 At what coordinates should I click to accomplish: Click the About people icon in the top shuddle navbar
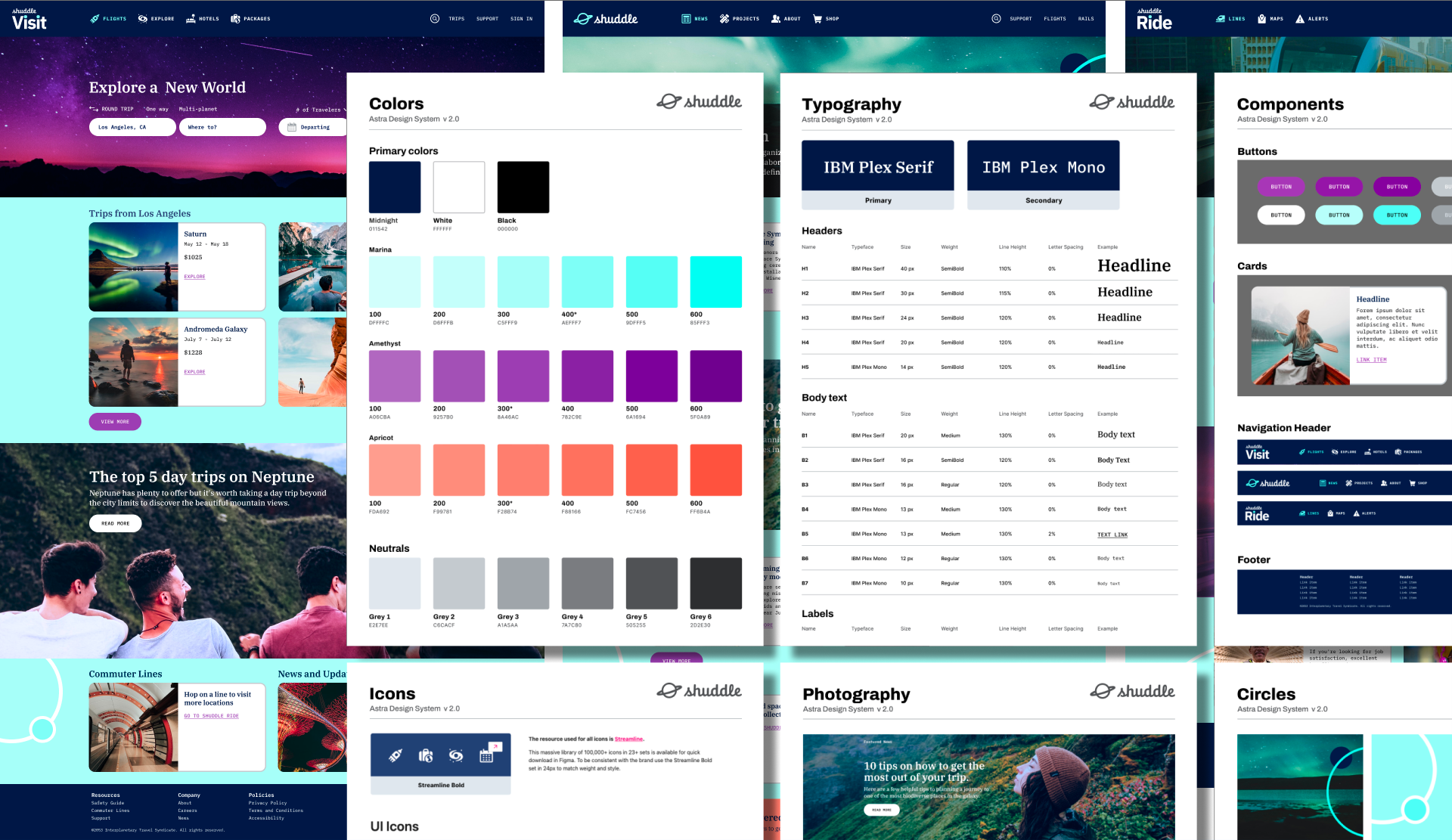click(776, 19)
